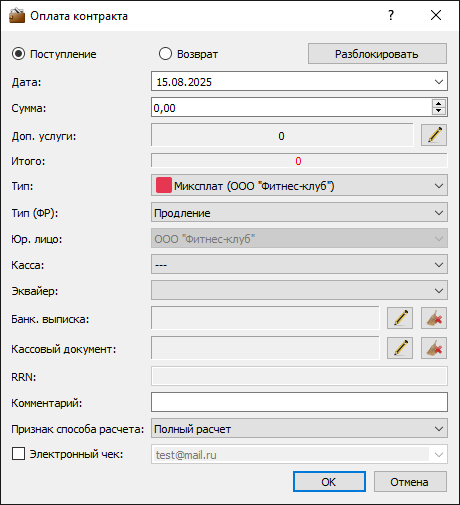This screenshot has width=460, height=505.
Task: Clear the bank statement with the broom icon
Action: 434,318
